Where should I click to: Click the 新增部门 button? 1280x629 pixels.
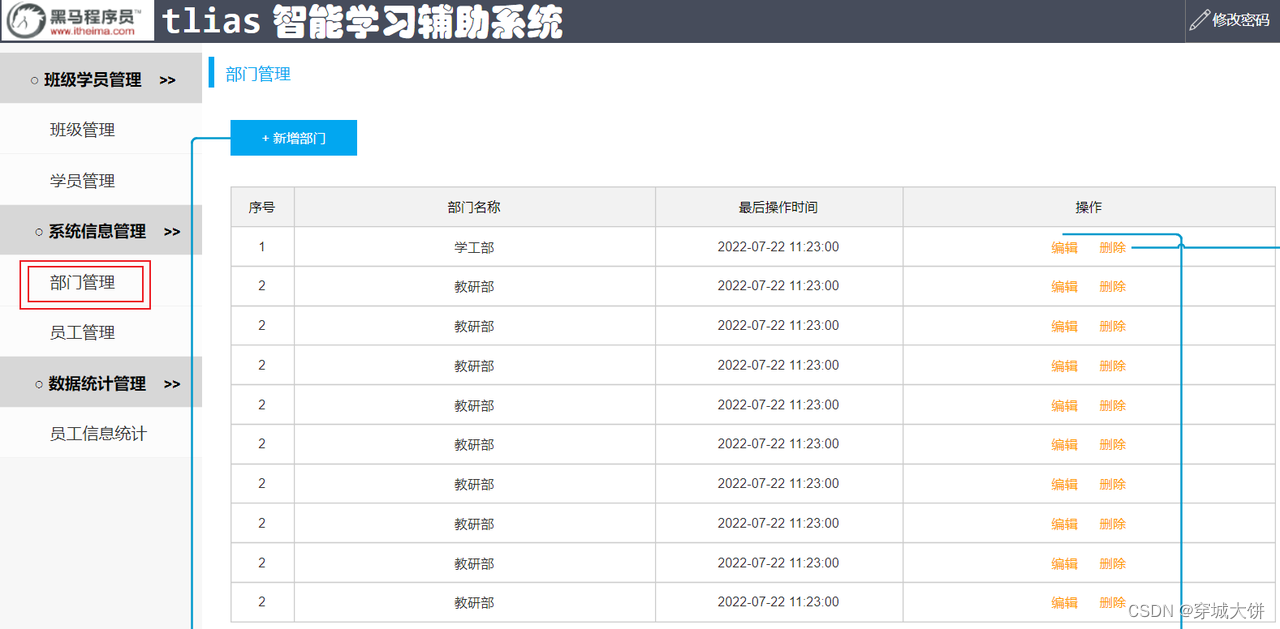293,137
